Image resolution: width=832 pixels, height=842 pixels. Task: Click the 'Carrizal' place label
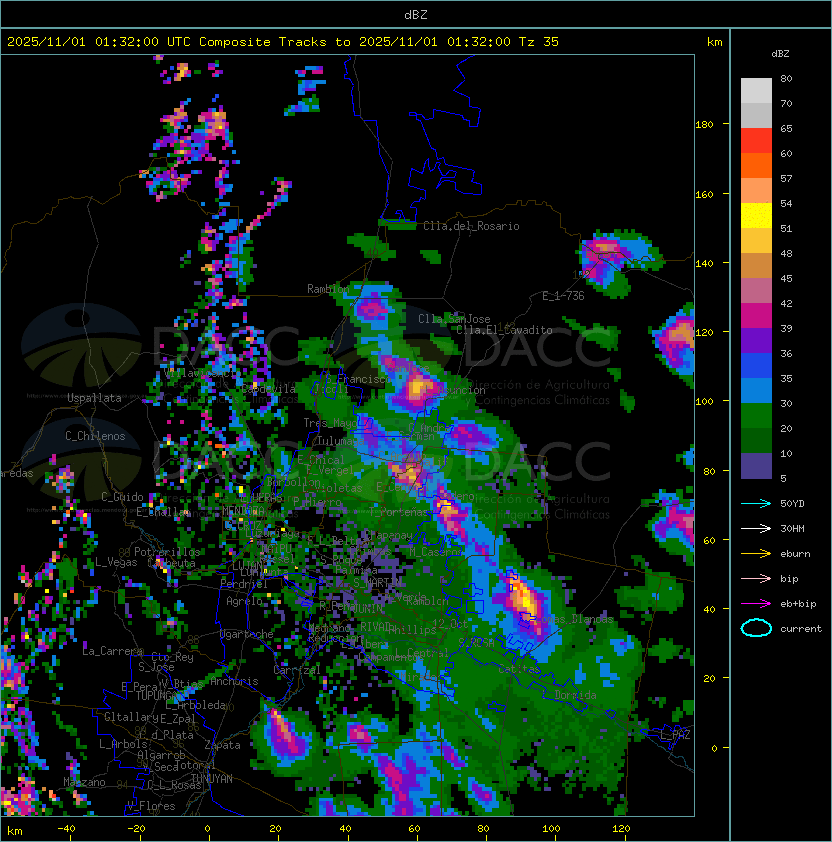pyautogui.click(x=297, y=670)
